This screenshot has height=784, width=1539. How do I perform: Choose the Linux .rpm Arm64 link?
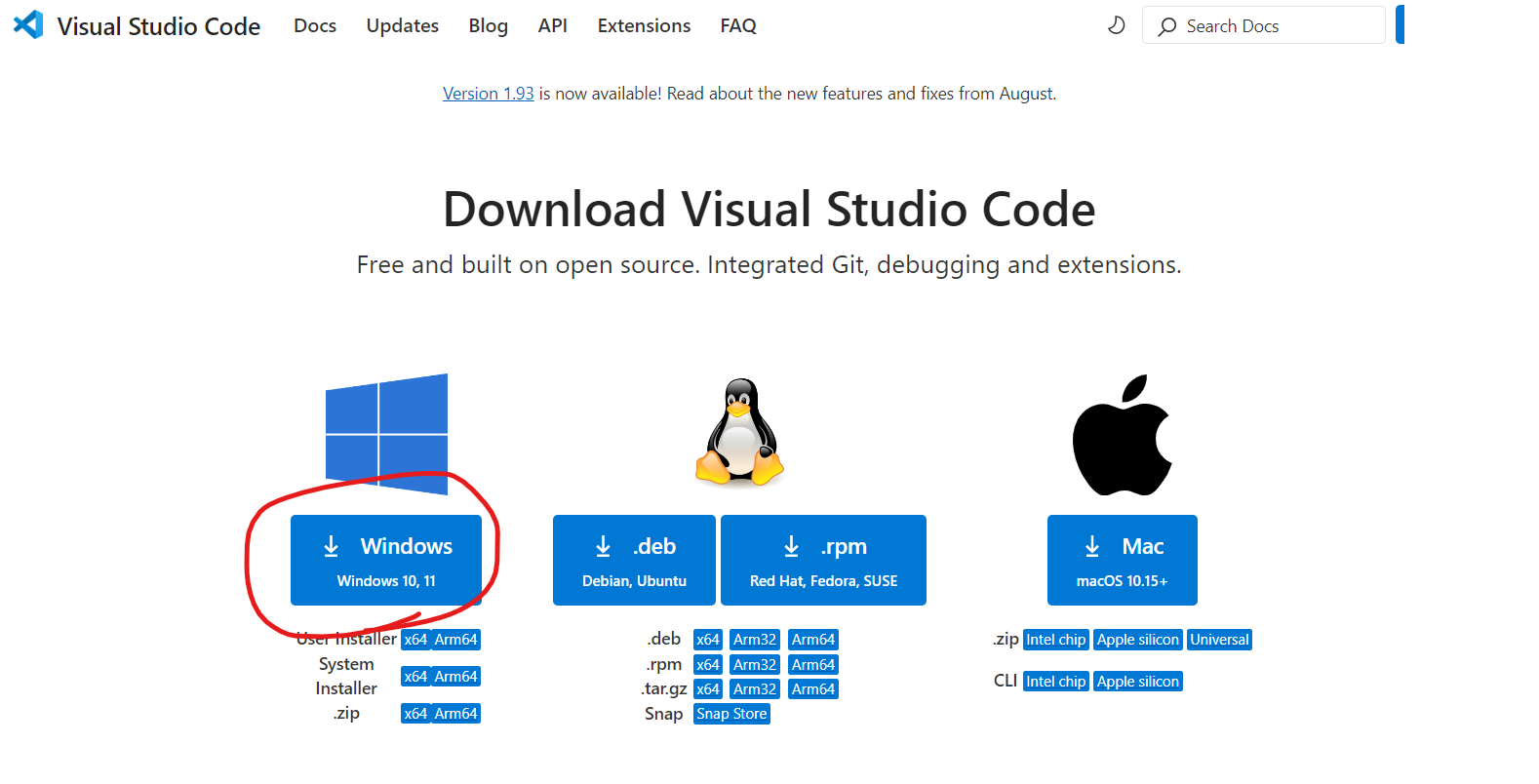[x=813, y=665]
